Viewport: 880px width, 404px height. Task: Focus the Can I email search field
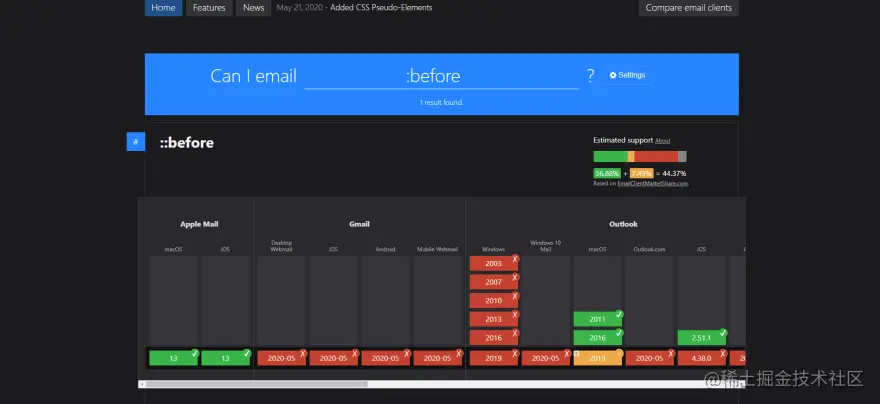[x=441, y=76]
